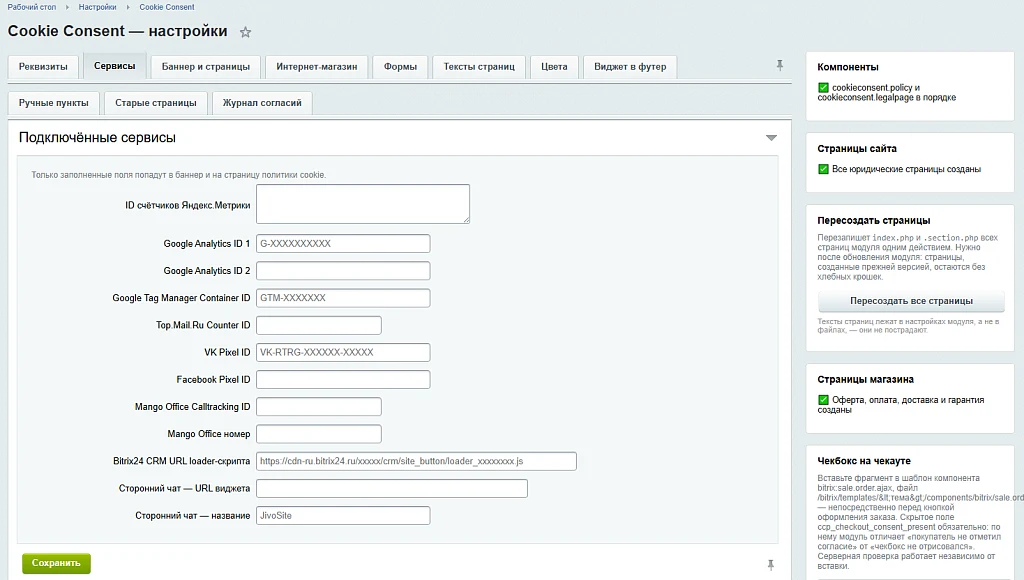Click the green check under Страницы магазина
The width and height of the screenshot is (1024, 580).
click(823, 400)
